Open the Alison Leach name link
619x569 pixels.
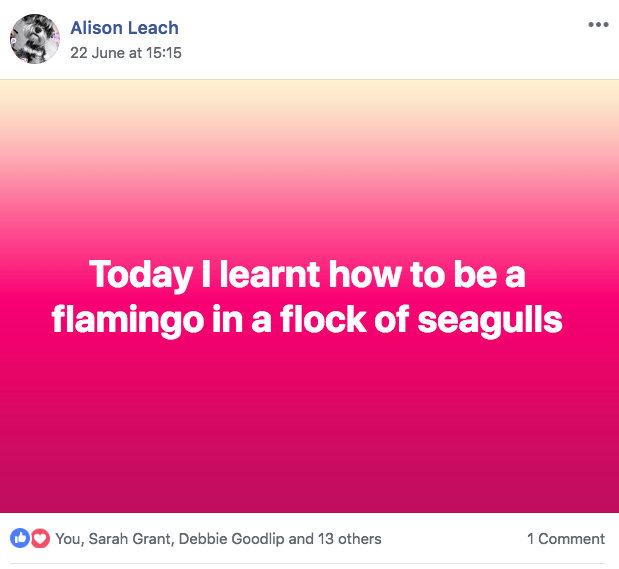pos(124,28)
